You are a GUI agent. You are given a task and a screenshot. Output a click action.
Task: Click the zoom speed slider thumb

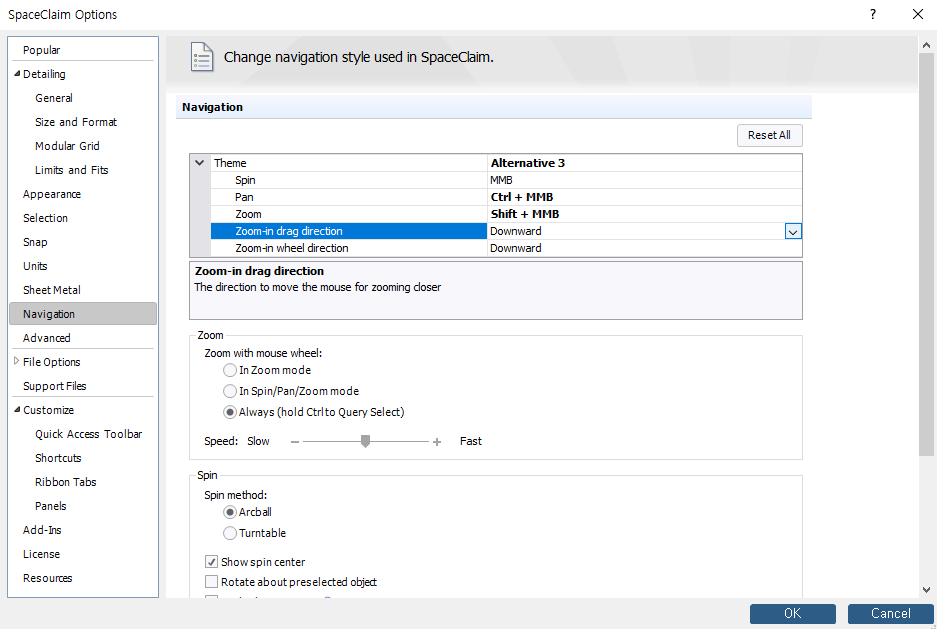[x=365, y=441]
